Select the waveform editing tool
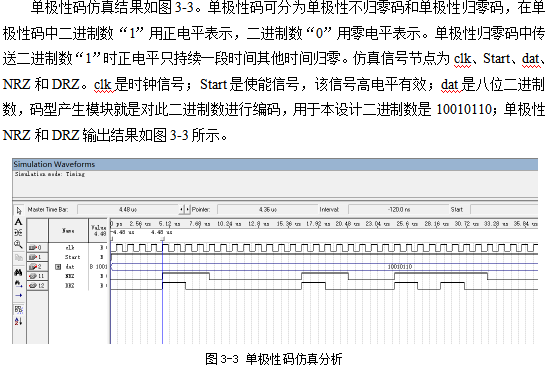 coord(19,232)
